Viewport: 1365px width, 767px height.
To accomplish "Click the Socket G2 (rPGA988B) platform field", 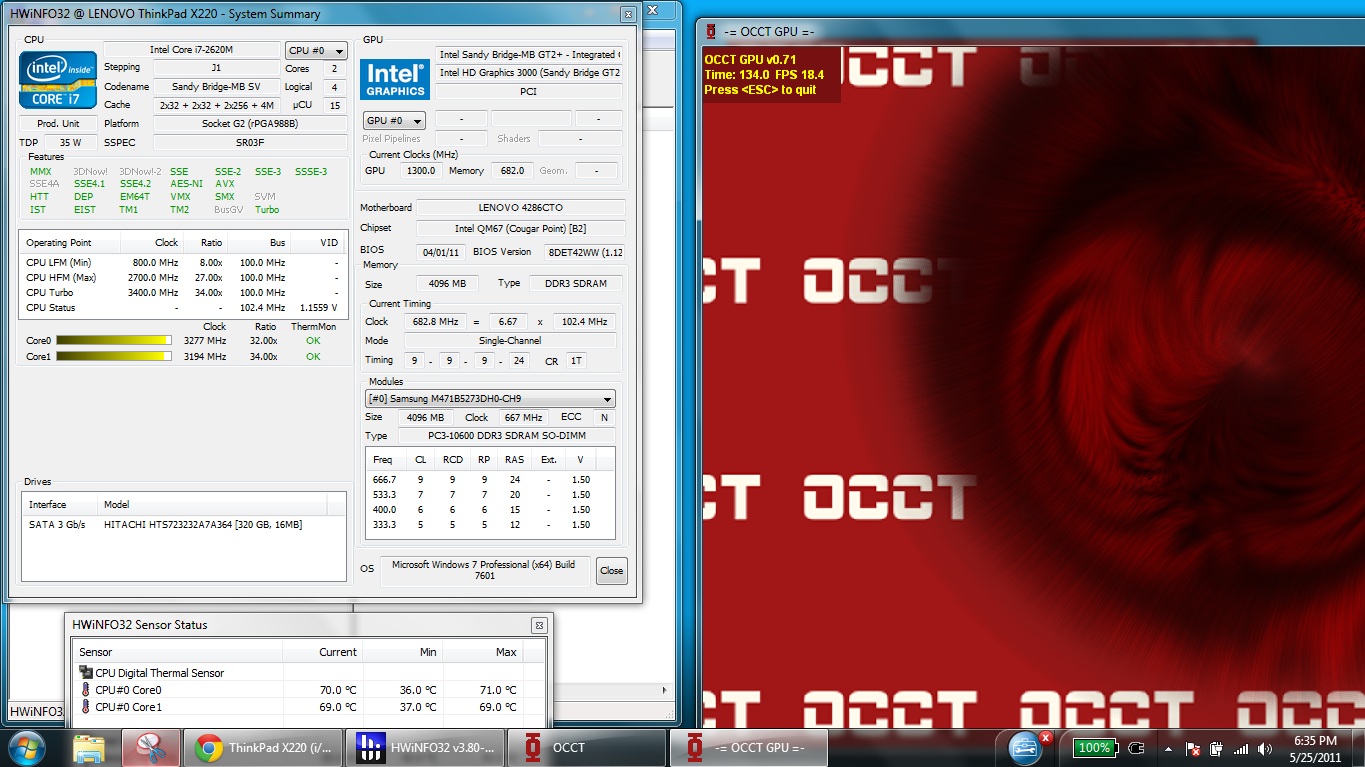I will click(x=250, y=124).
